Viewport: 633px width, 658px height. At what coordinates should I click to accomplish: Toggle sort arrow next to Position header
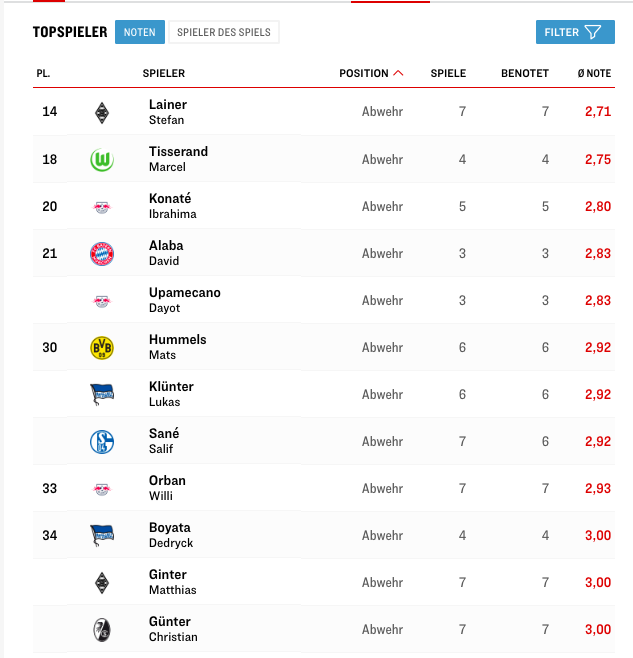pyautogui.click(x=398, y=73)
